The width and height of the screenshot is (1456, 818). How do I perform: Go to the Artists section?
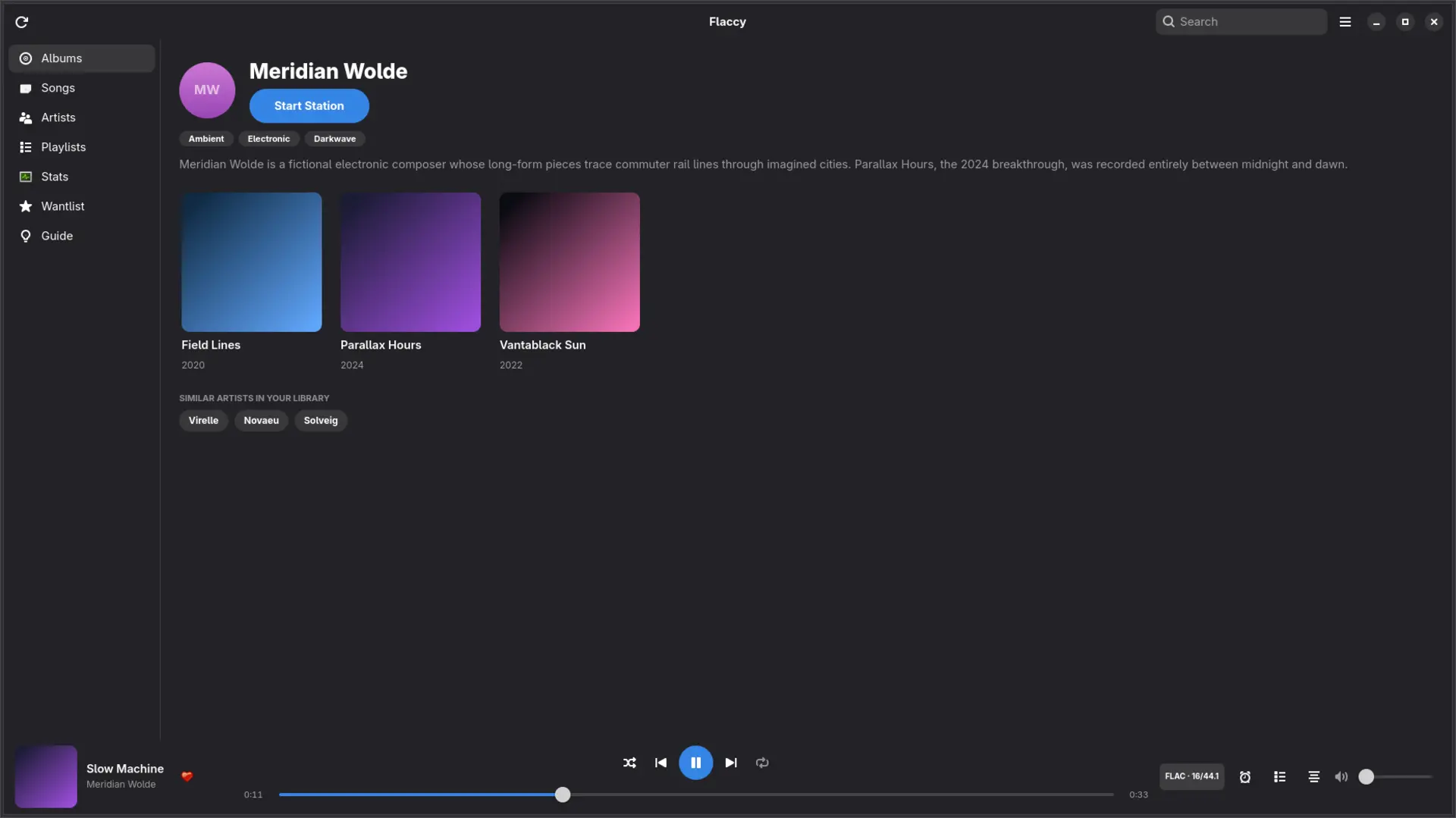point(82,118)
